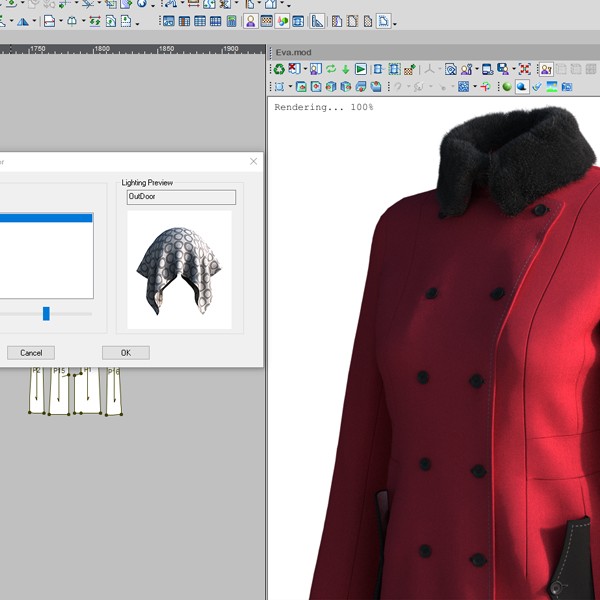Click the green sphere icon

(507, 87)
